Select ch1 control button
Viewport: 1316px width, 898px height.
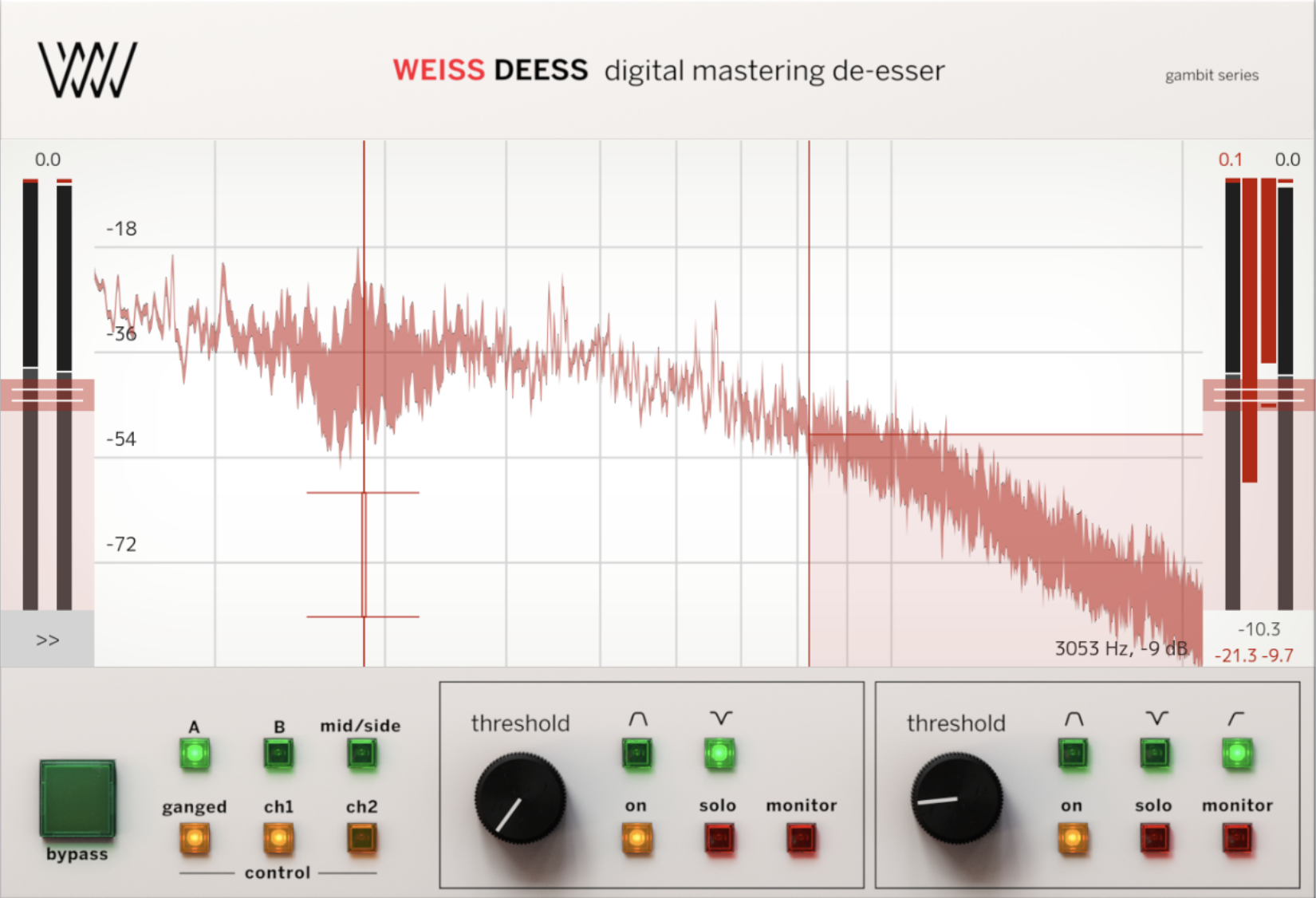click(x=278, y=838)
